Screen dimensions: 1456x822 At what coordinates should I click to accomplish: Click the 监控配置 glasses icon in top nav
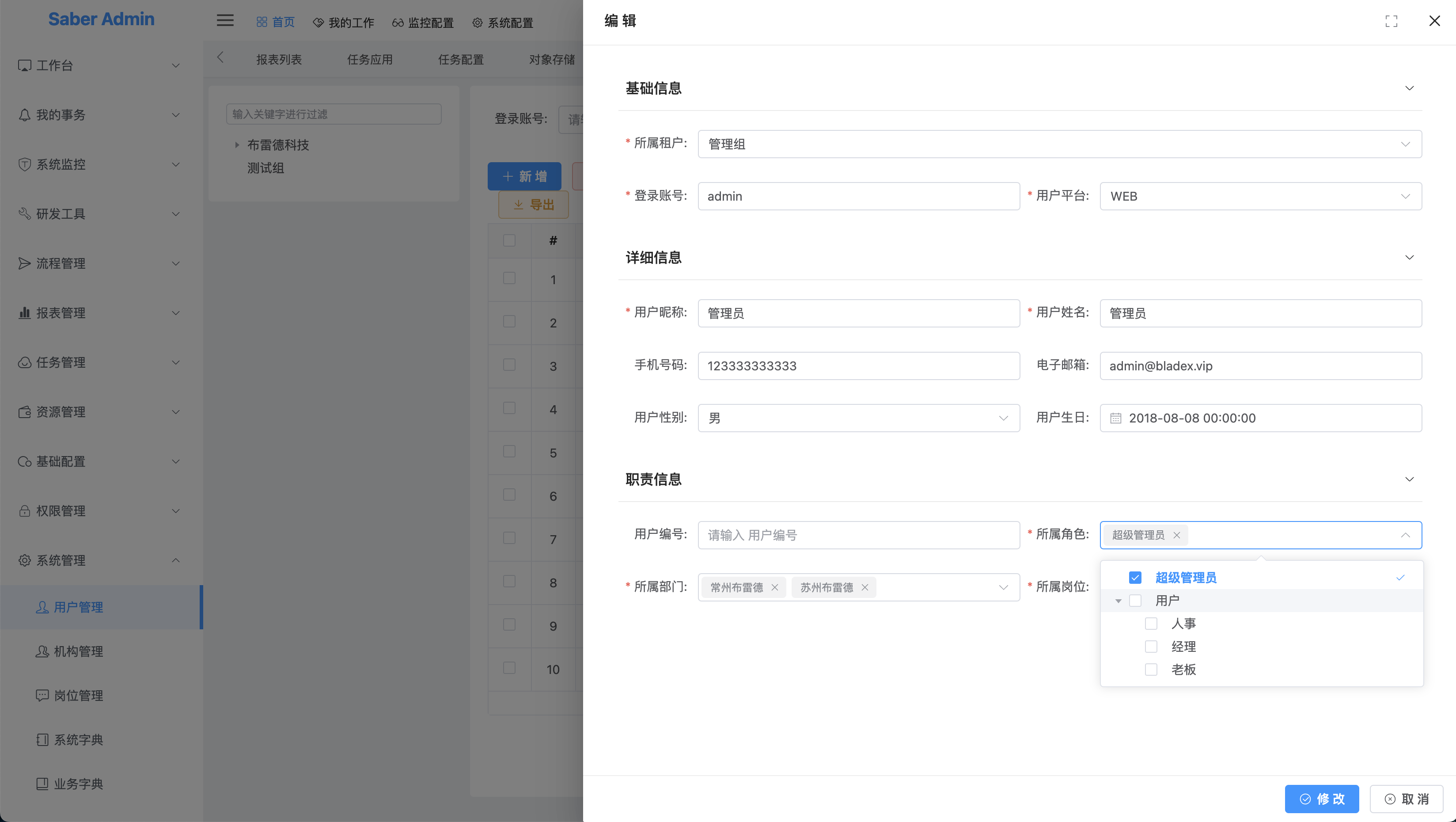[x=397, y=23]
